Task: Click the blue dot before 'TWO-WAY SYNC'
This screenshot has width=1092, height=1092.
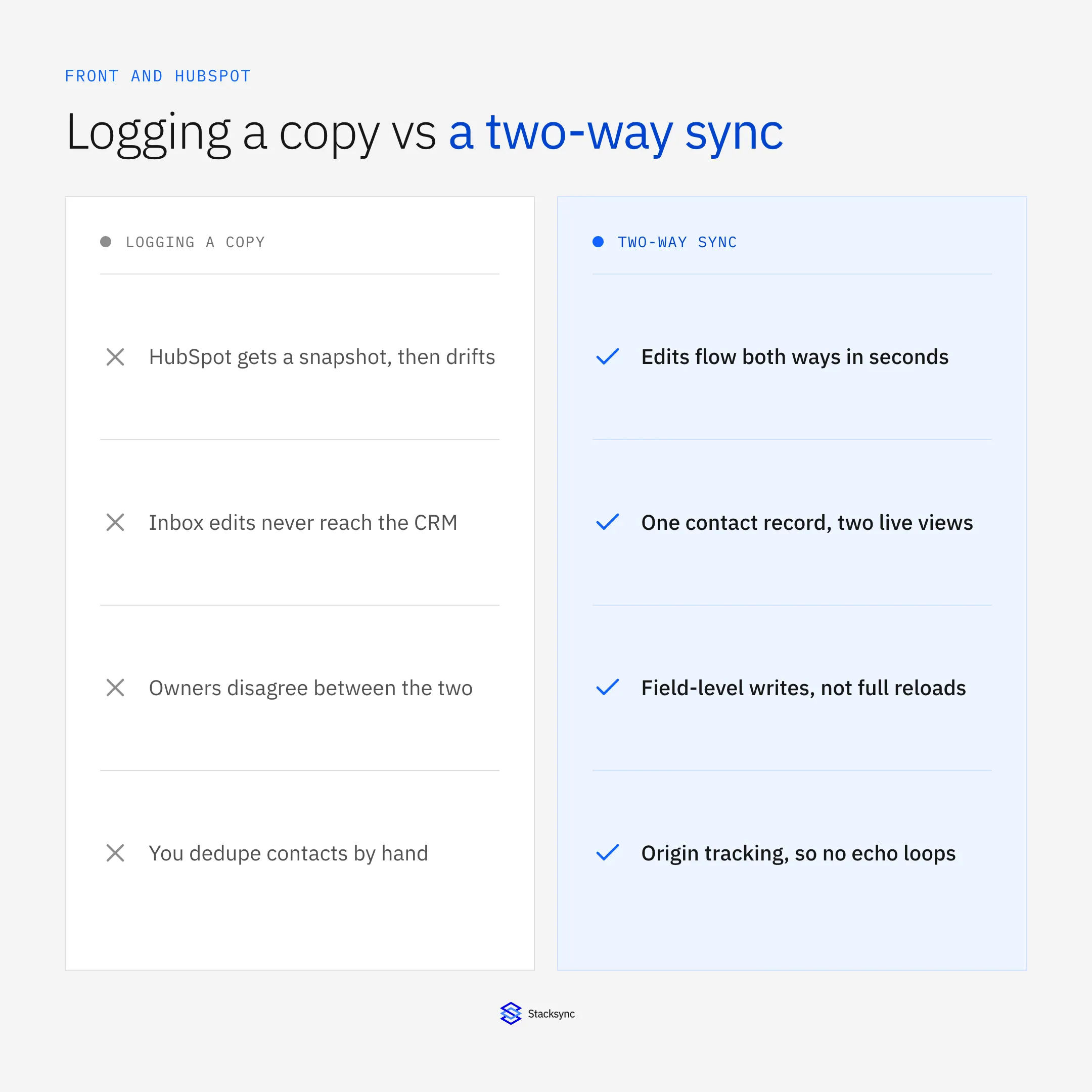Action: point(598,242)
